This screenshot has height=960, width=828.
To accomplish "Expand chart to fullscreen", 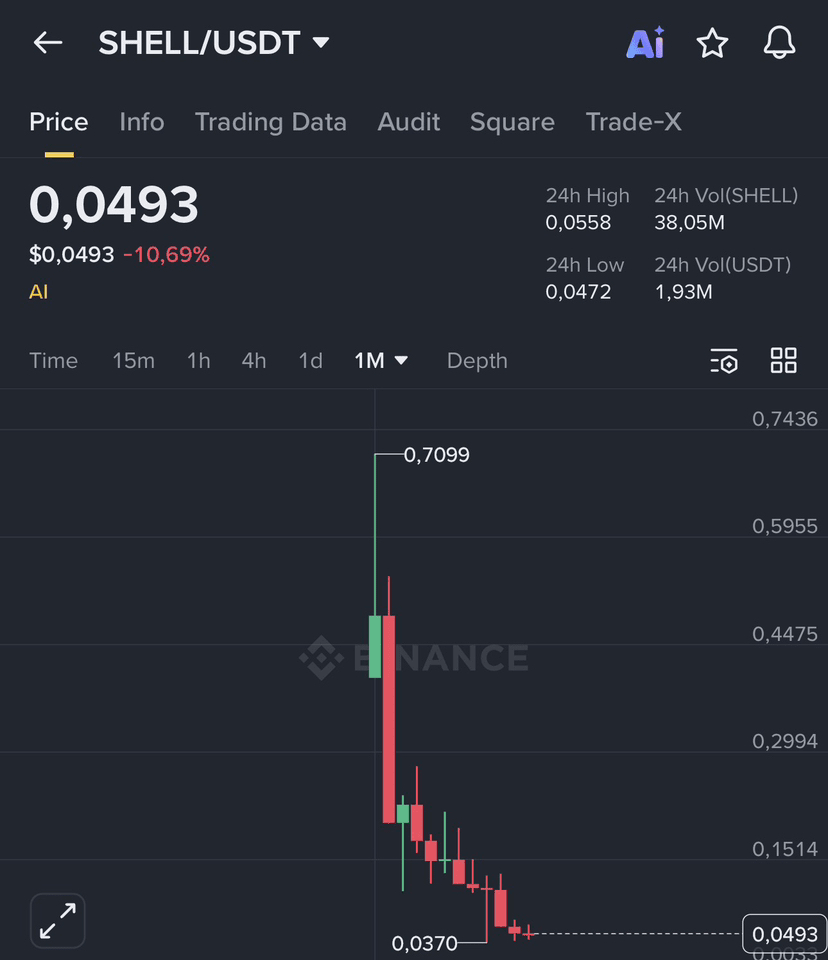I will pyautogui.click(x=58, y=920).
